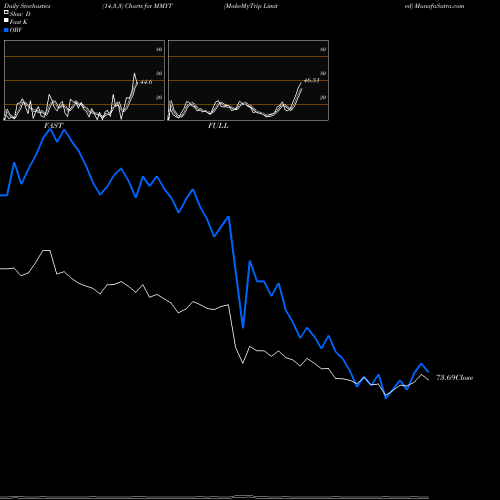Click the Slow D legend label

[20, 14]
